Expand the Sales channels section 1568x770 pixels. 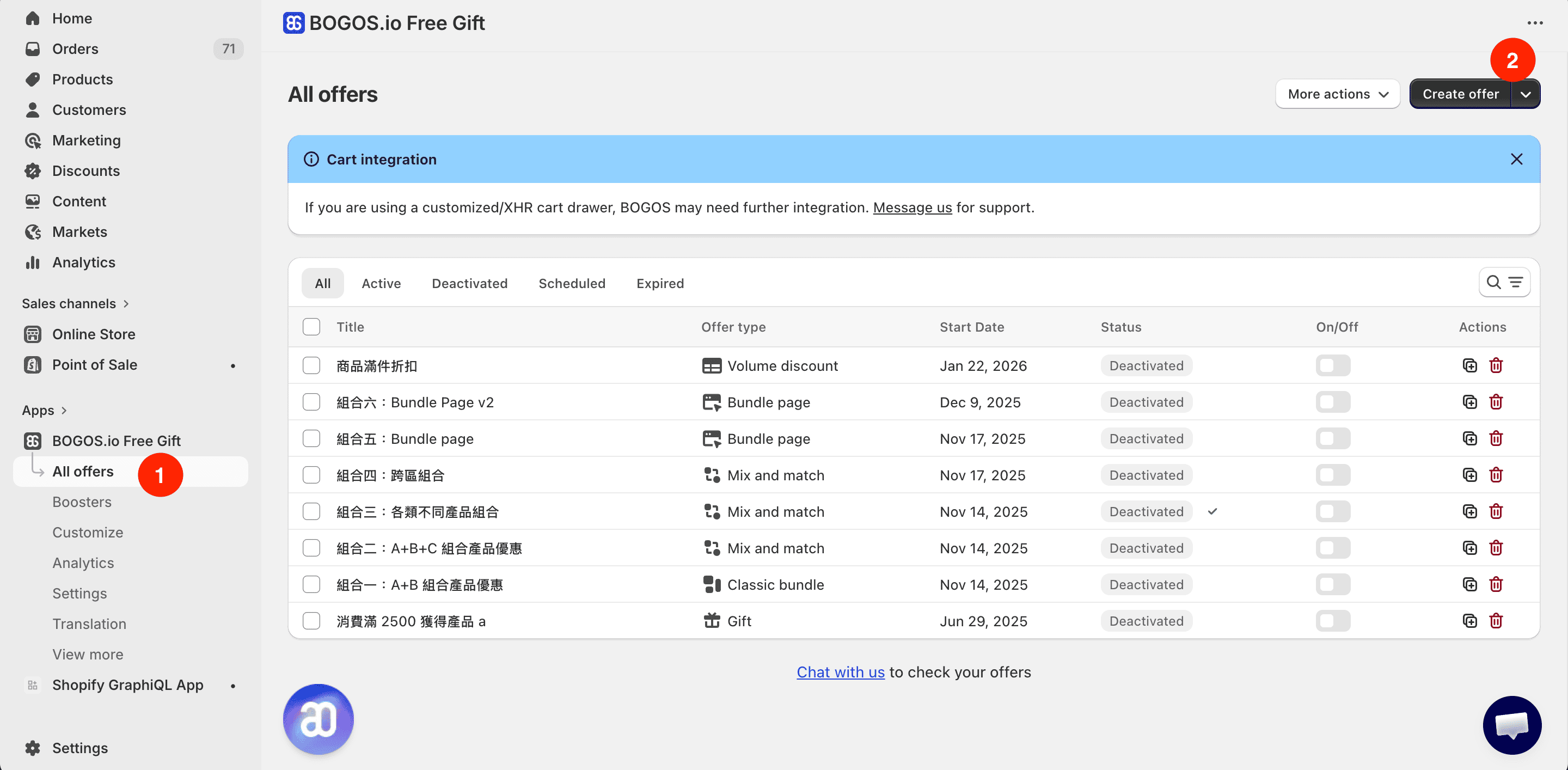[x=75, y=303]
